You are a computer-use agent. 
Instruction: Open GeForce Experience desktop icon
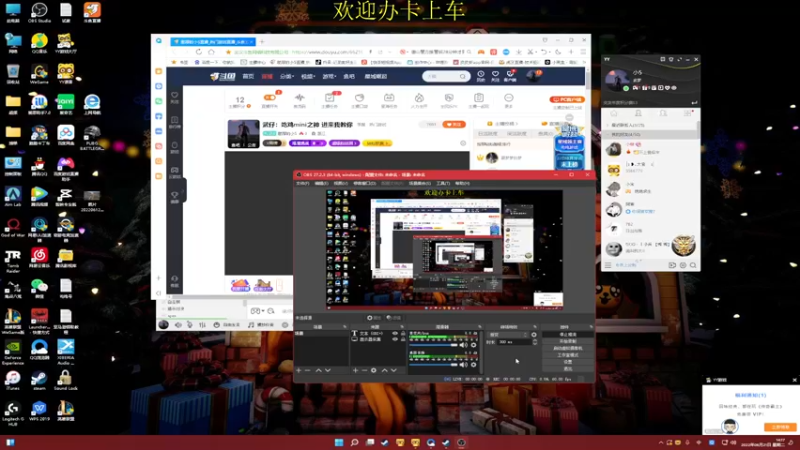coord(13,352)
